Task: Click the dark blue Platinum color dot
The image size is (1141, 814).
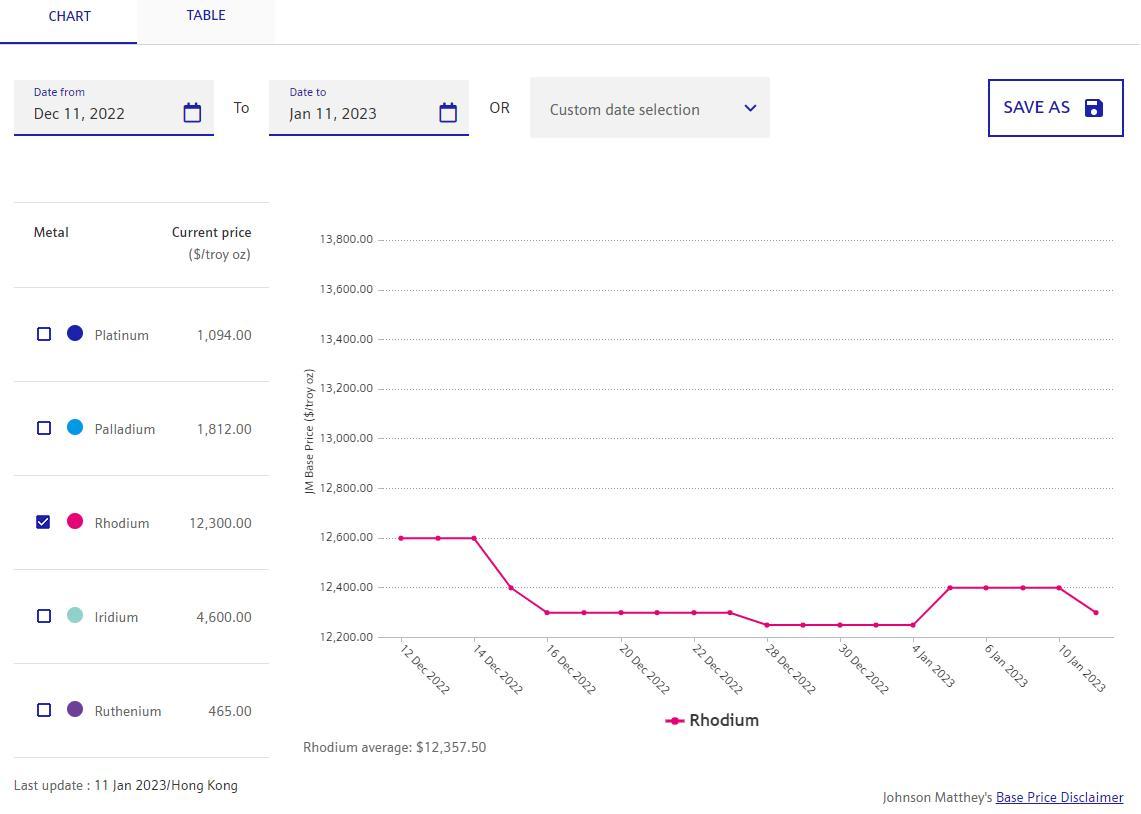Action: click(75, 333)
